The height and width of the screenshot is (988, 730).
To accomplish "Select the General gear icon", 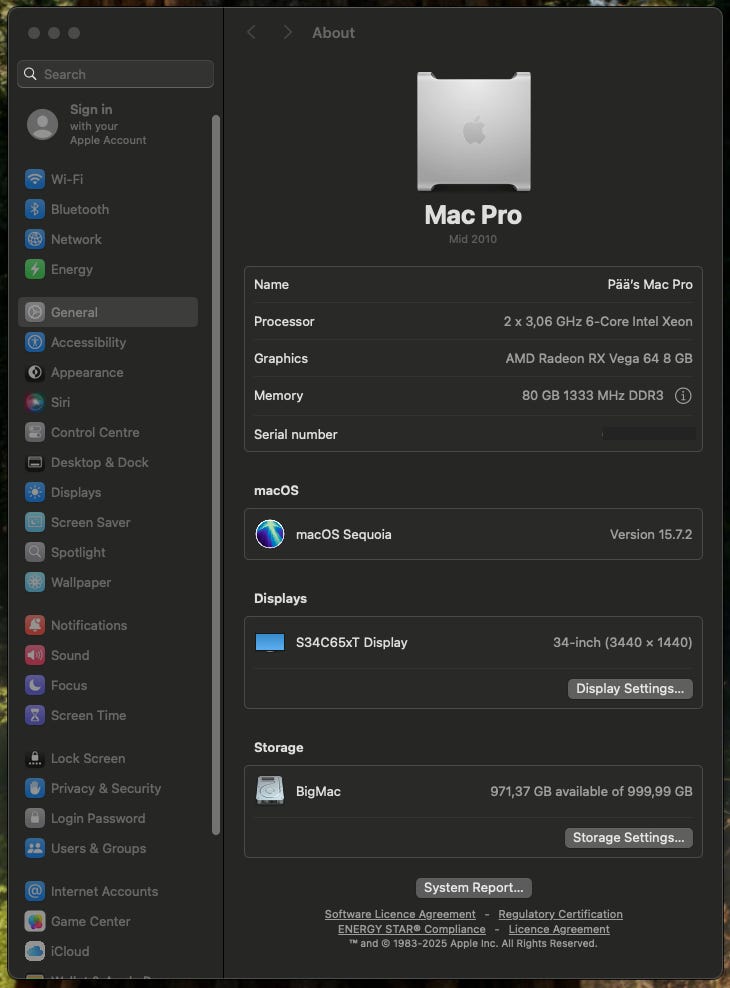I will coord(35,313).
